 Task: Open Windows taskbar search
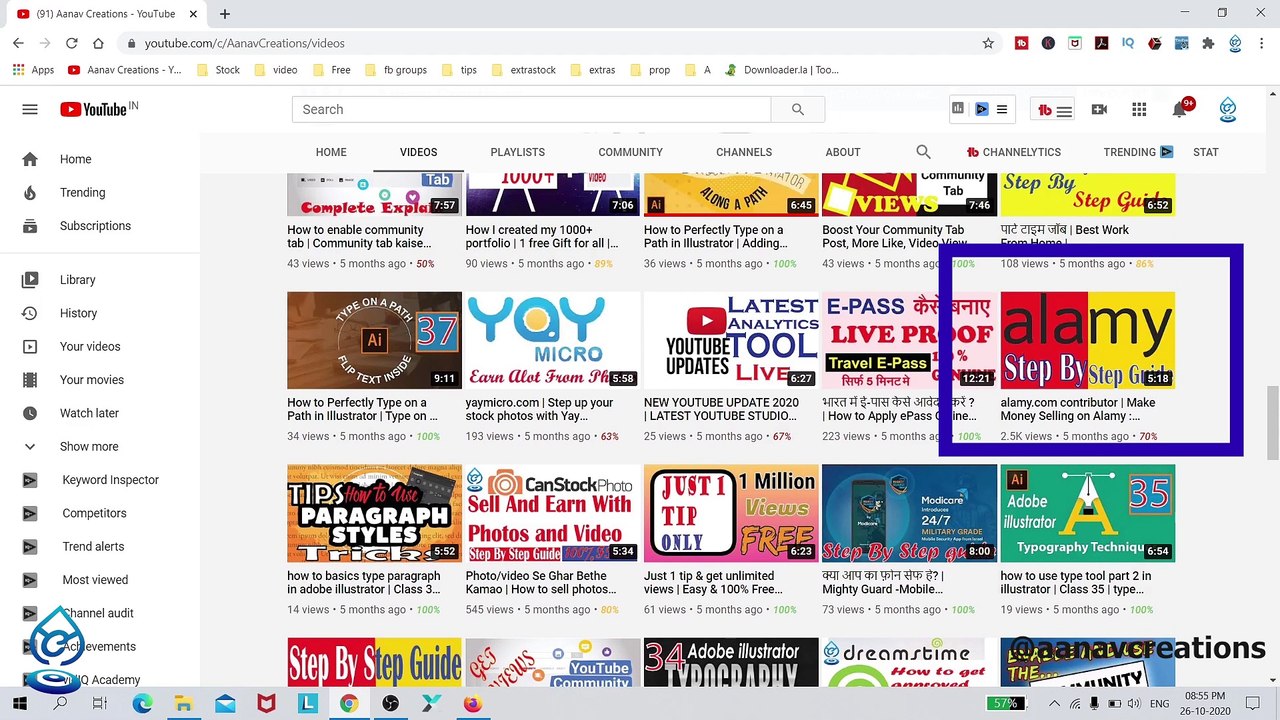click(x=60, y=704)
